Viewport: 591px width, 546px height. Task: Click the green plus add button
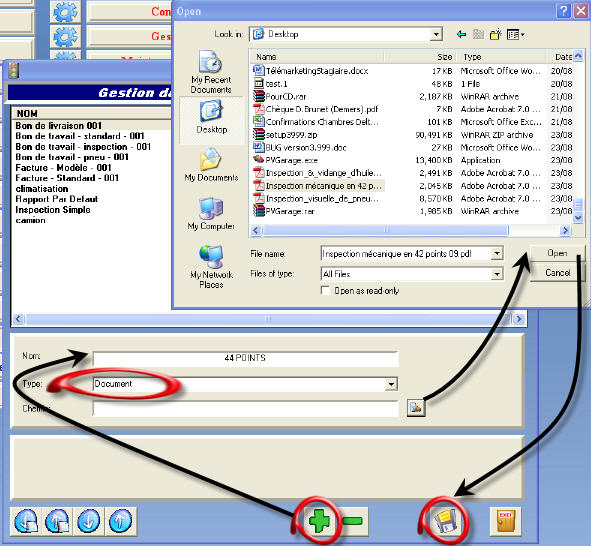tap(319, 521)
